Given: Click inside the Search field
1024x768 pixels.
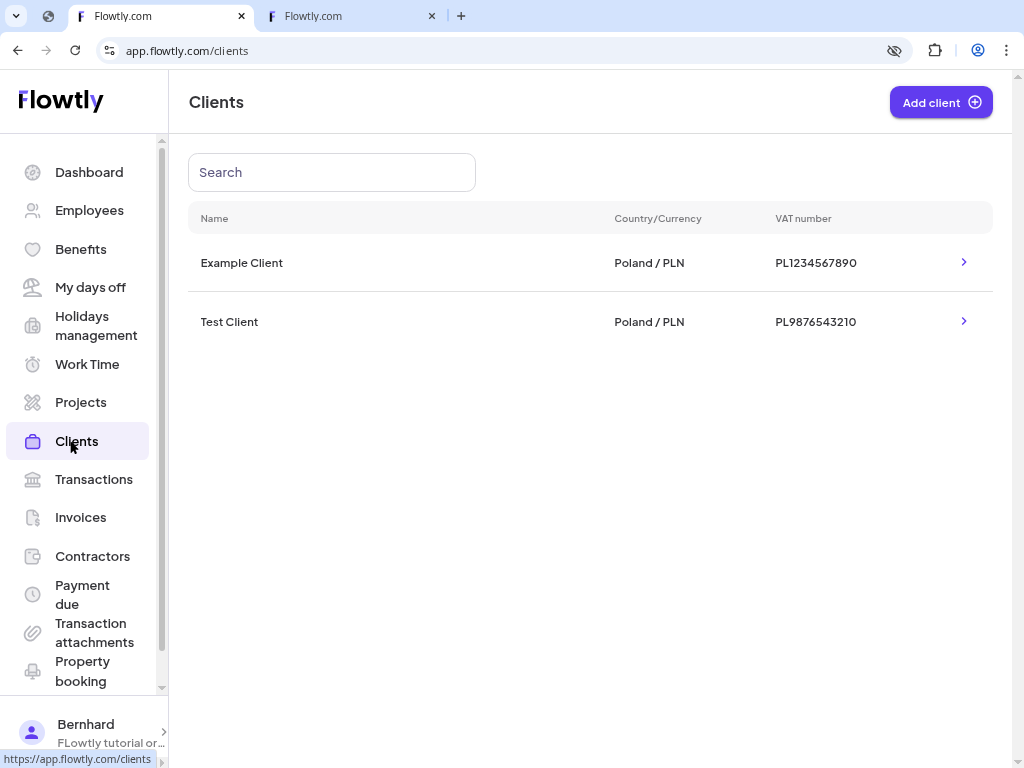Looking at the screenshot, I should click(x=331, y=172).
